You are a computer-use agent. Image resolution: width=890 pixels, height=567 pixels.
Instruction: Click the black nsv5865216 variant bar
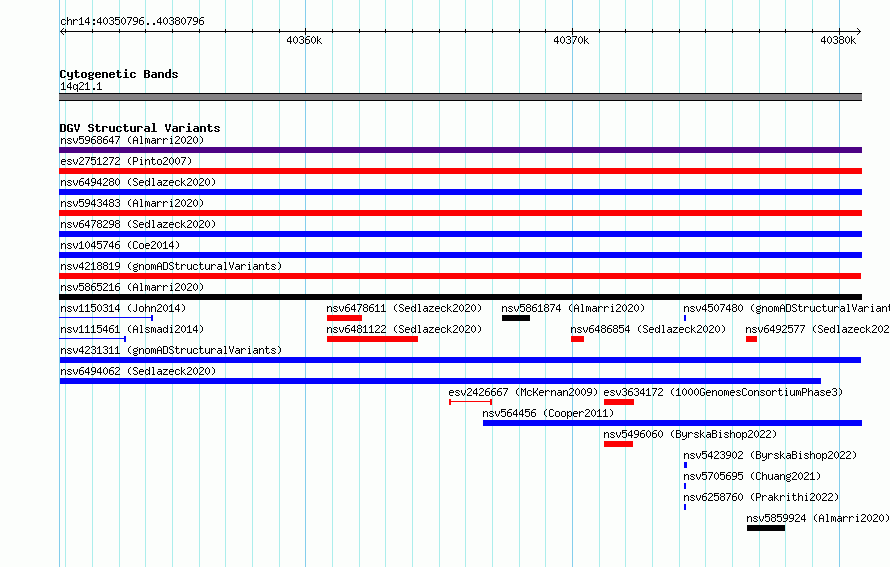click(460, 297)
